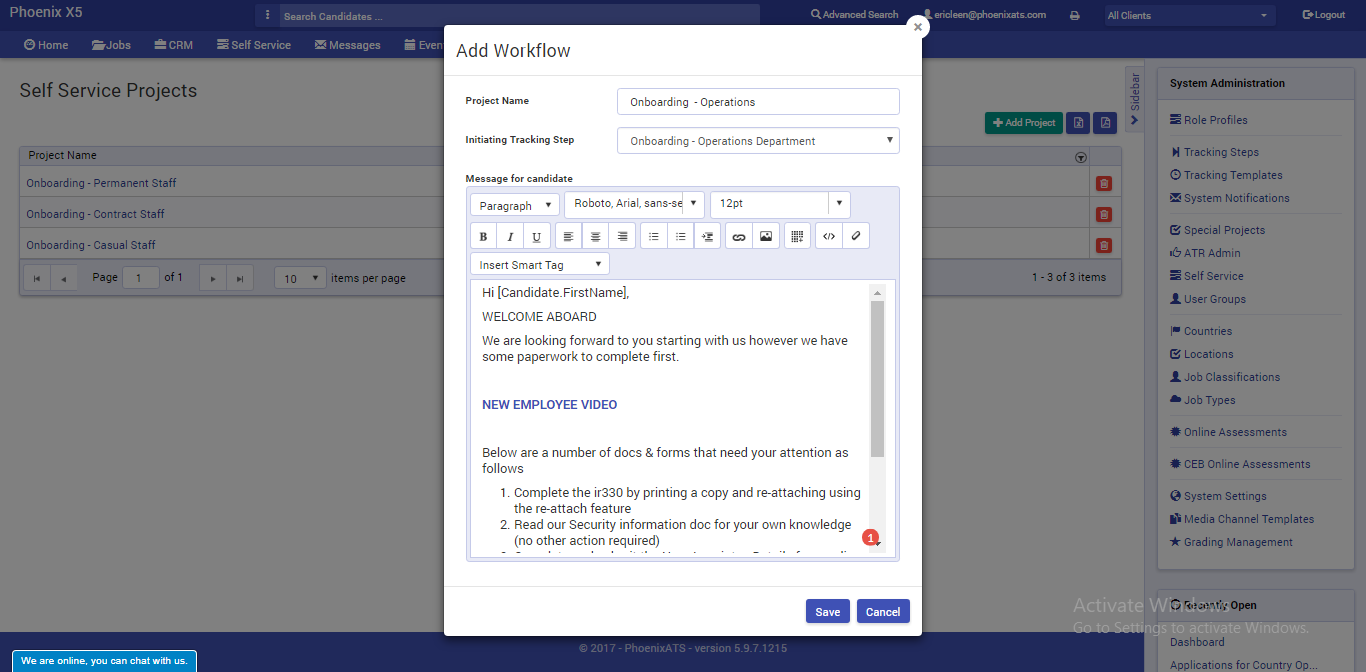Viewport: 1366px width, 672px height.
Task: Open the HTML source code view
Action: (828, 237)
